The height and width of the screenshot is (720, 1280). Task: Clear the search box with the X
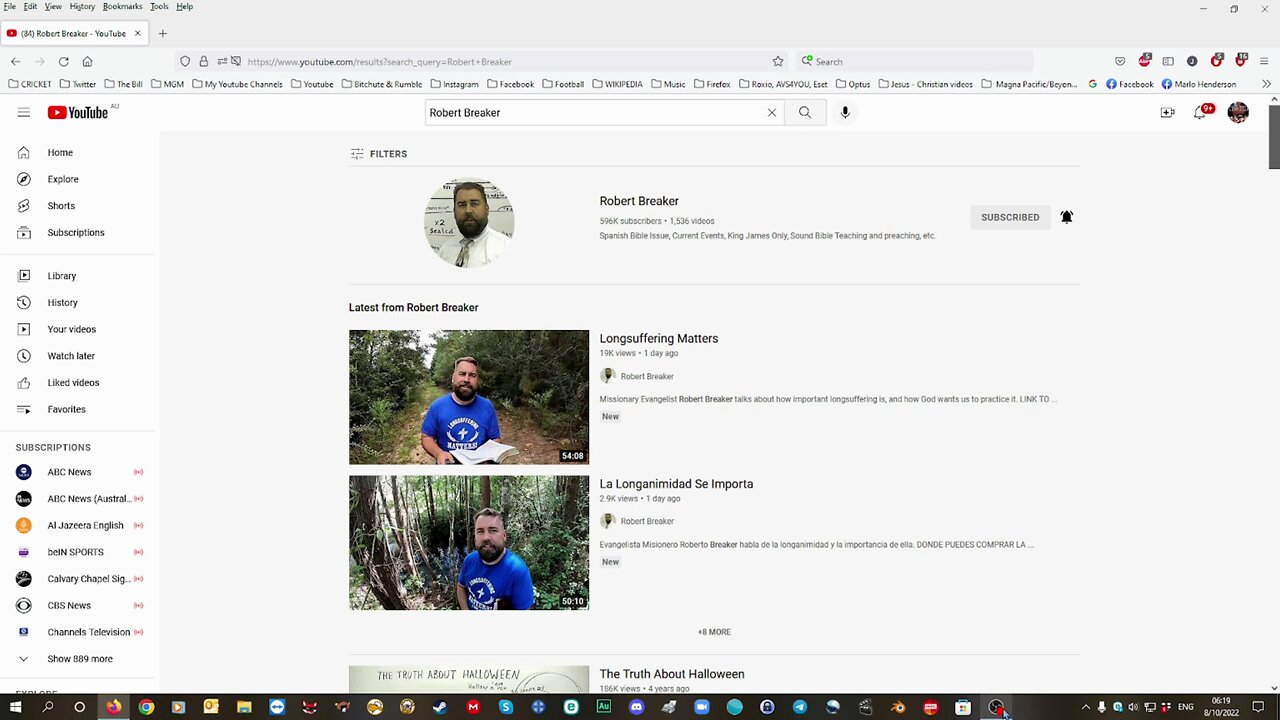[772, 113]
